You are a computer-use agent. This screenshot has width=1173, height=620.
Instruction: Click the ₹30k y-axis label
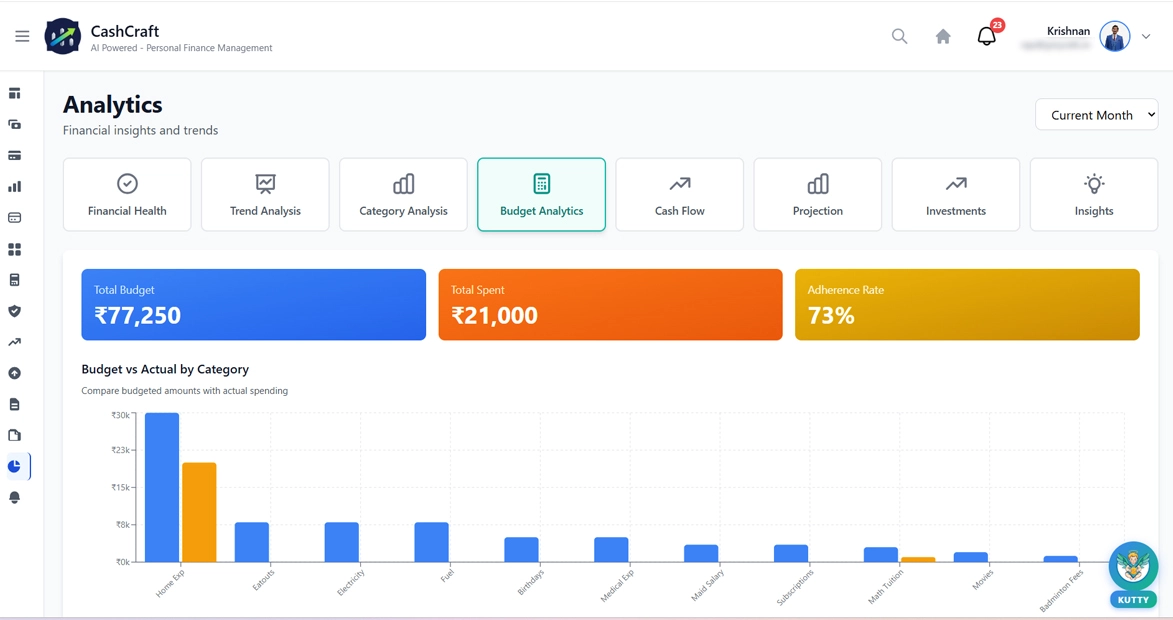120,415
